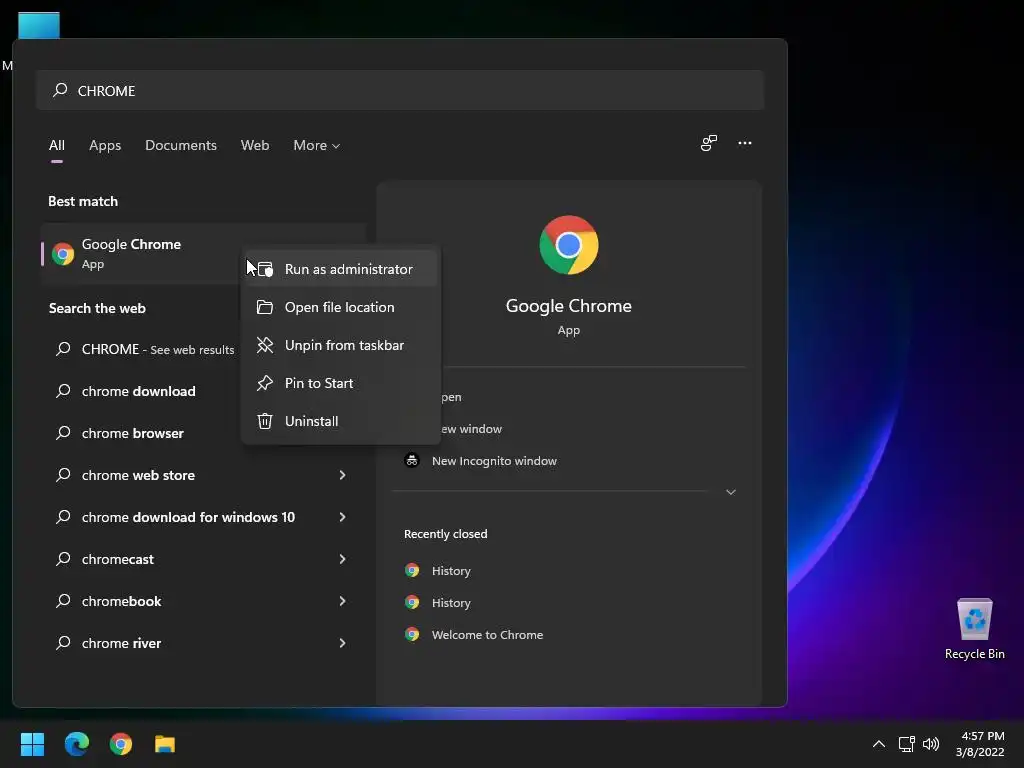
Task: Expand chrome download for windows 10 arrow
Action: coord(342,517)
